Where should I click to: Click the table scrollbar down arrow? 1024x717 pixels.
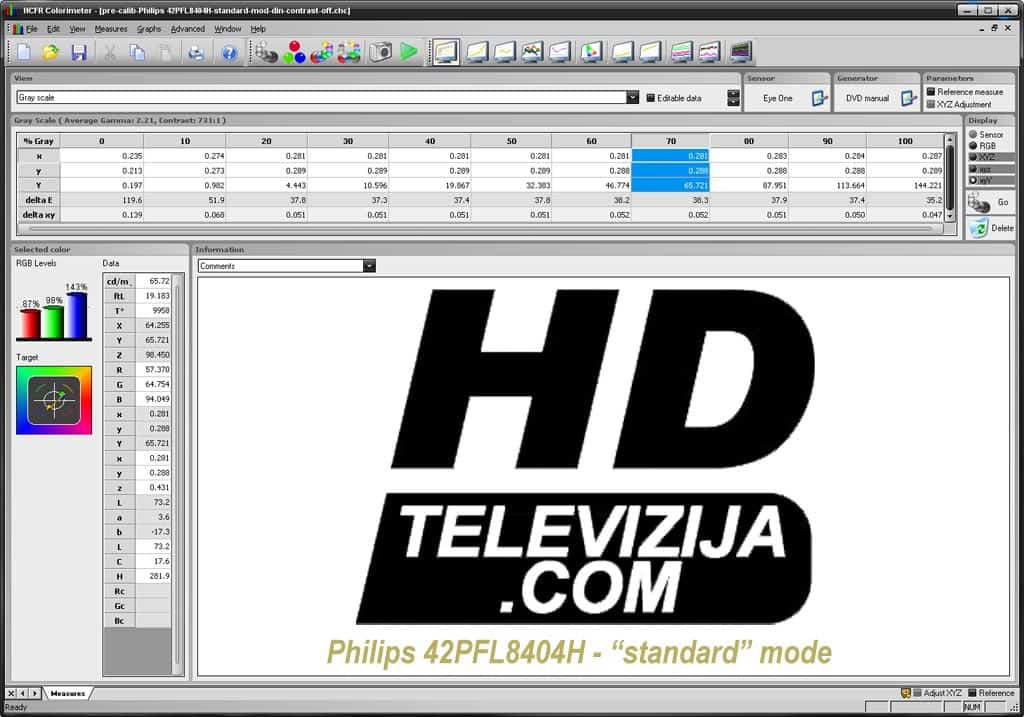click(x=950, y=215)
